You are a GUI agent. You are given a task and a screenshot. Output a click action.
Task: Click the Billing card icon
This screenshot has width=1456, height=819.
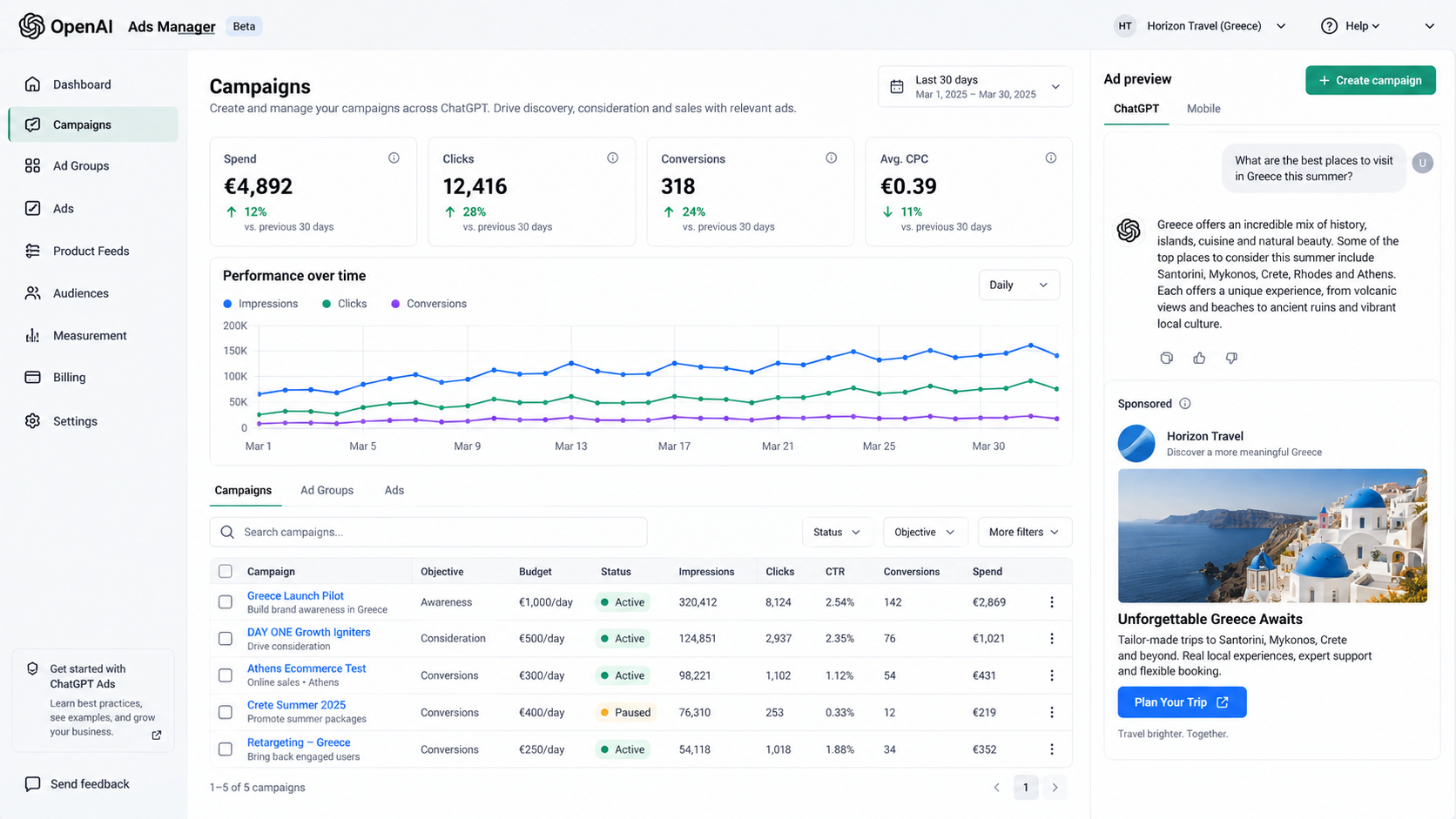click(x=32, y=377)
